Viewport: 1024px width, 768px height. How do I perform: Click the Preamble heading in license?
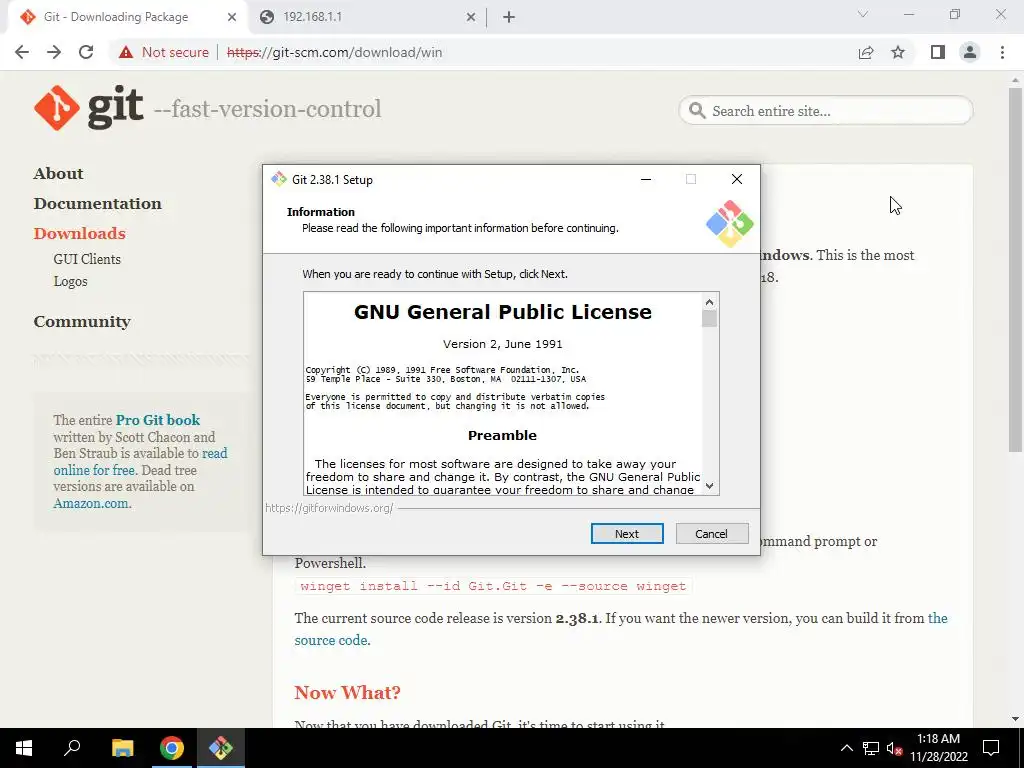coord(502,436)
